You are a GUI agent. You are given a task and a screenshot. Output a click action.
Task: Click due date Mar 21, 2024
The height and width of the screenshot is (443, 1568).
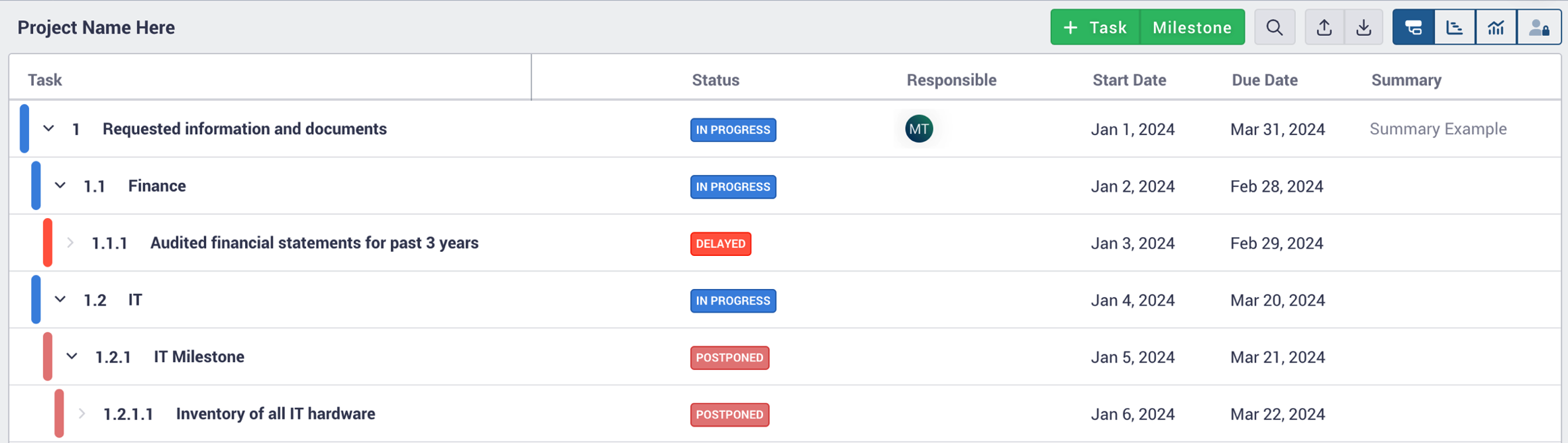pyautogui.click(x=1278, y=357)
